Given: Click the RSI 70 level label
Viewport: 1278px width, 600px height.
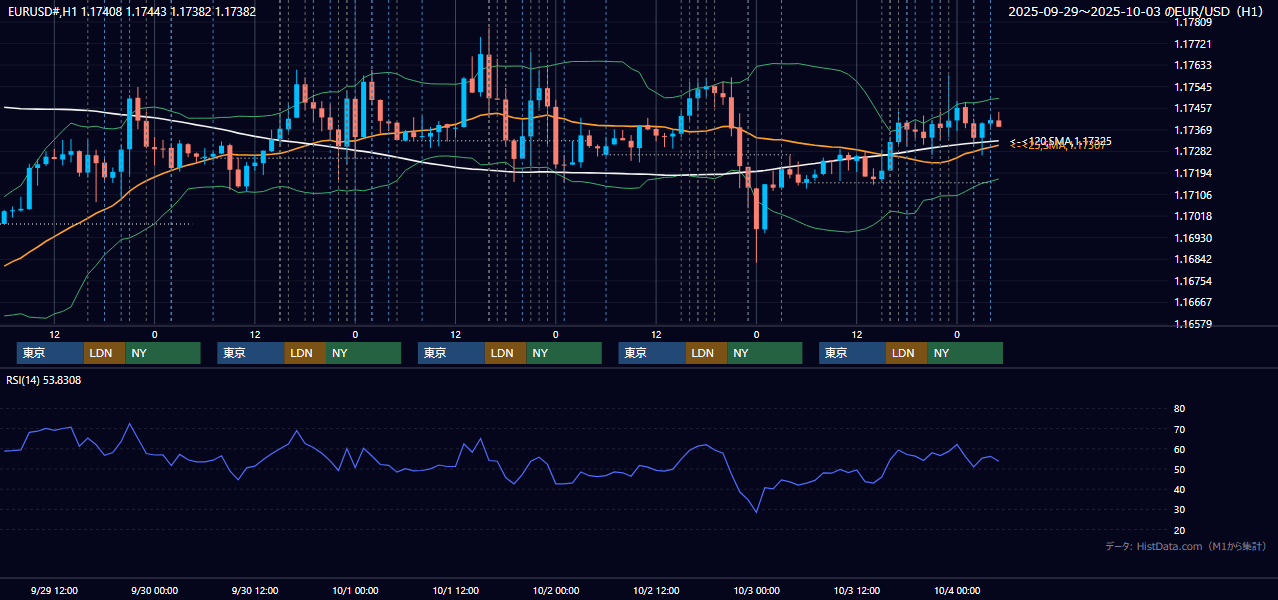Looking at the screenshot, I should [x=1179, y=429].
